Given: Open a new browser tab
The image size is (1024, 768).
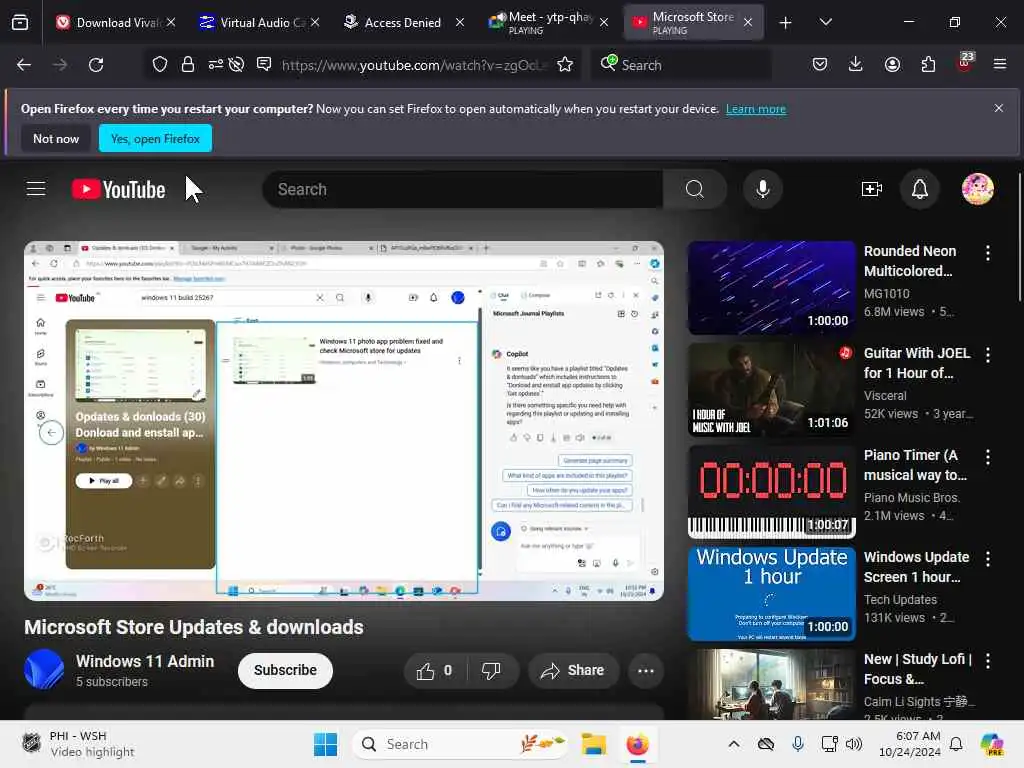Looking at the screenshot, I should (x=786, y=23).
